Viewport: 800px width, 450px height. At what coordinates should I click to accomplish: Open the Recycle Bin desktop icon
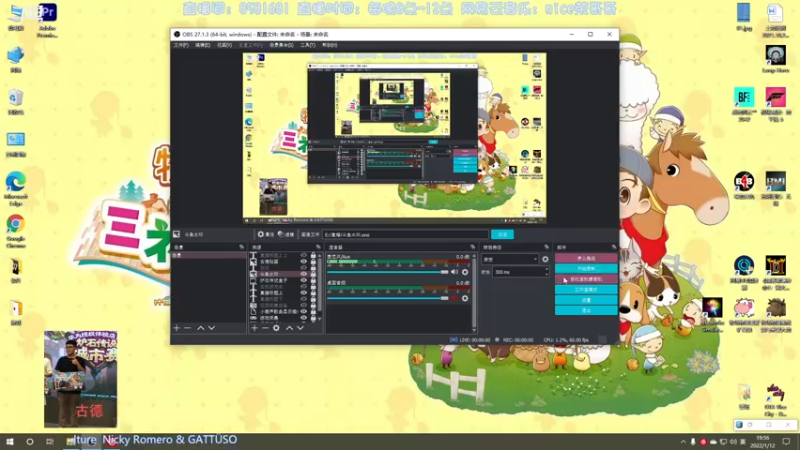[16, 102]
